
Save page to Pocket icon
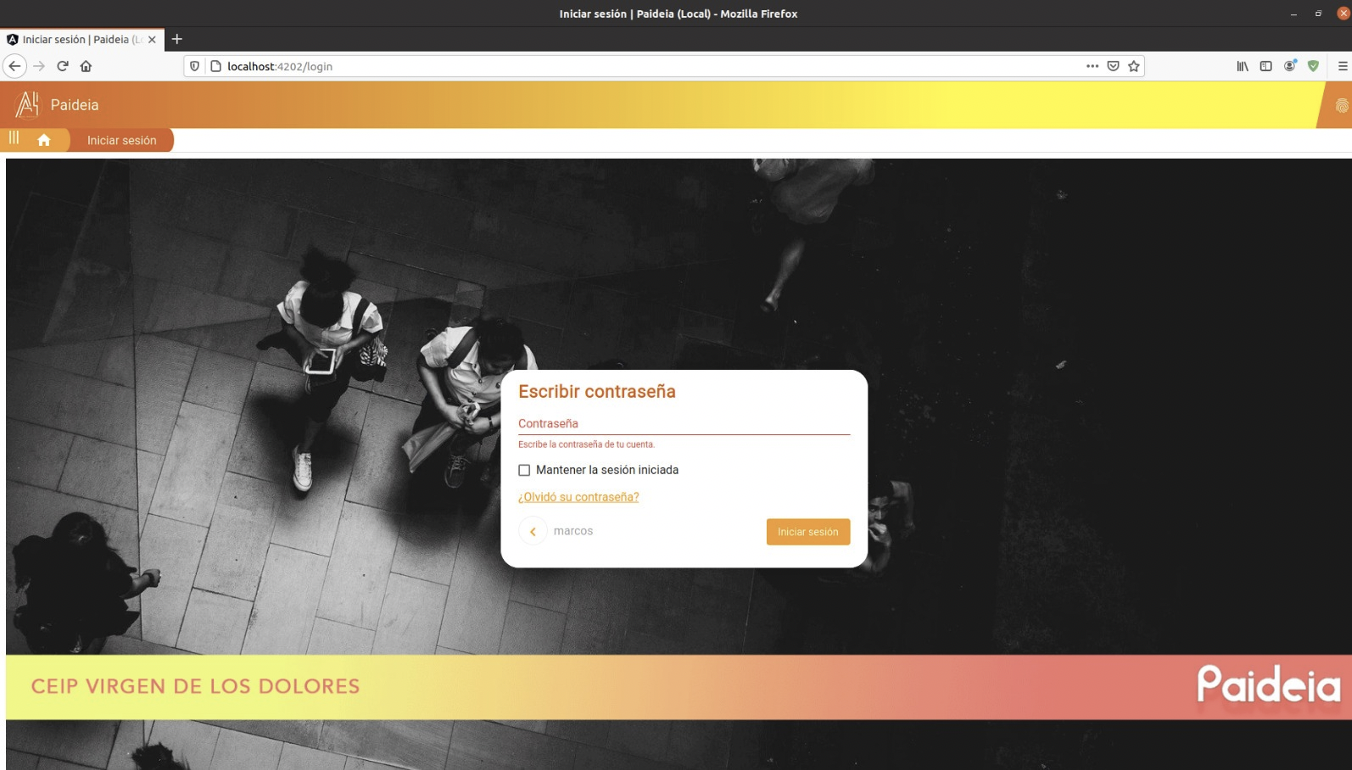coord(1113,66)
